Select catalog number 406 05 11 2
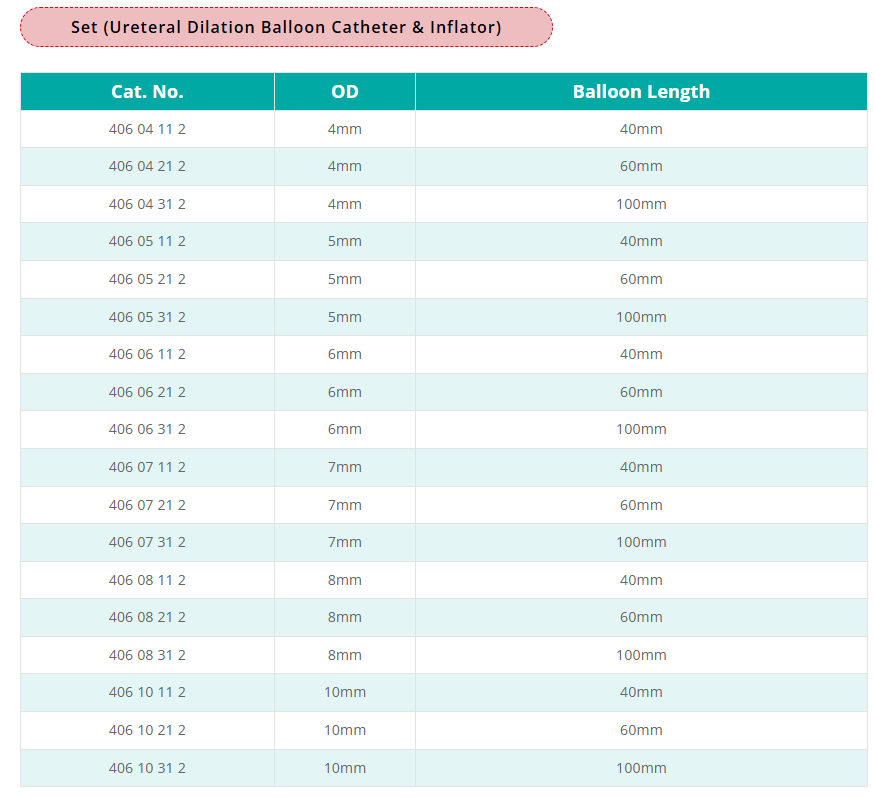This screenshot has width=874, height=798. point(147,241)
